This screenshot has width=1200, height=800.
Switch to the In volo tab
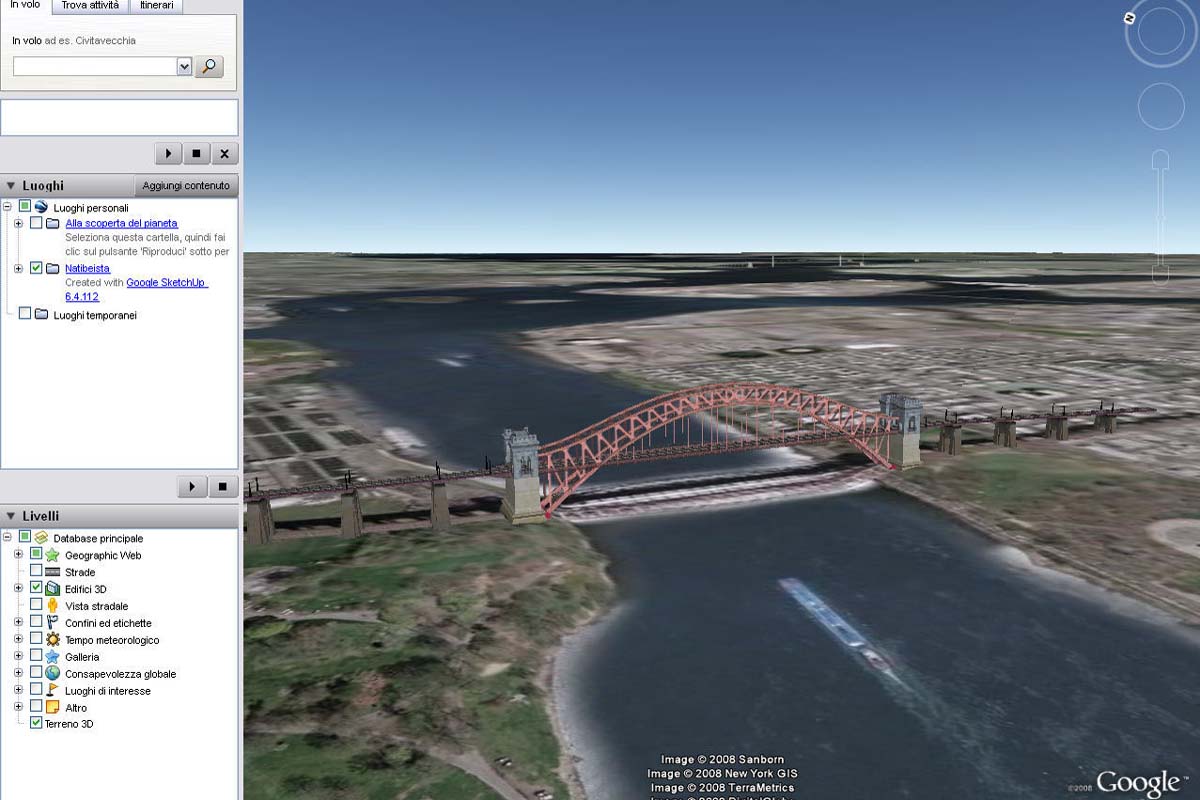pos(25,6)
